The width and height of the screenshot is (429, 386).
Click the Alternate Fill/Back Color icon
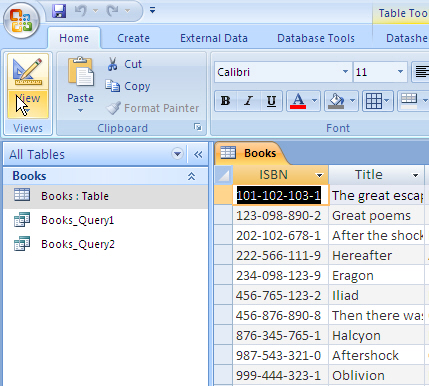pyautogui.click(x=409, y=101)
